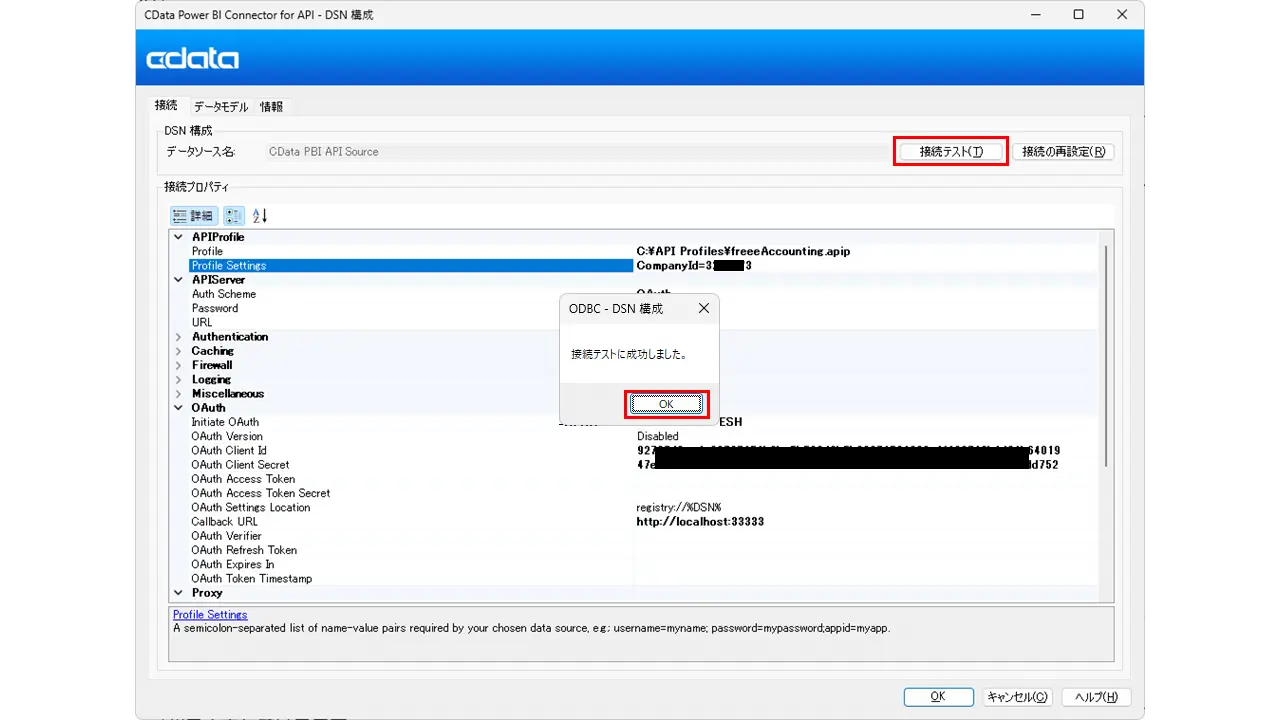
Task: Collapse the APIProfile category
Action: [178, 237]
